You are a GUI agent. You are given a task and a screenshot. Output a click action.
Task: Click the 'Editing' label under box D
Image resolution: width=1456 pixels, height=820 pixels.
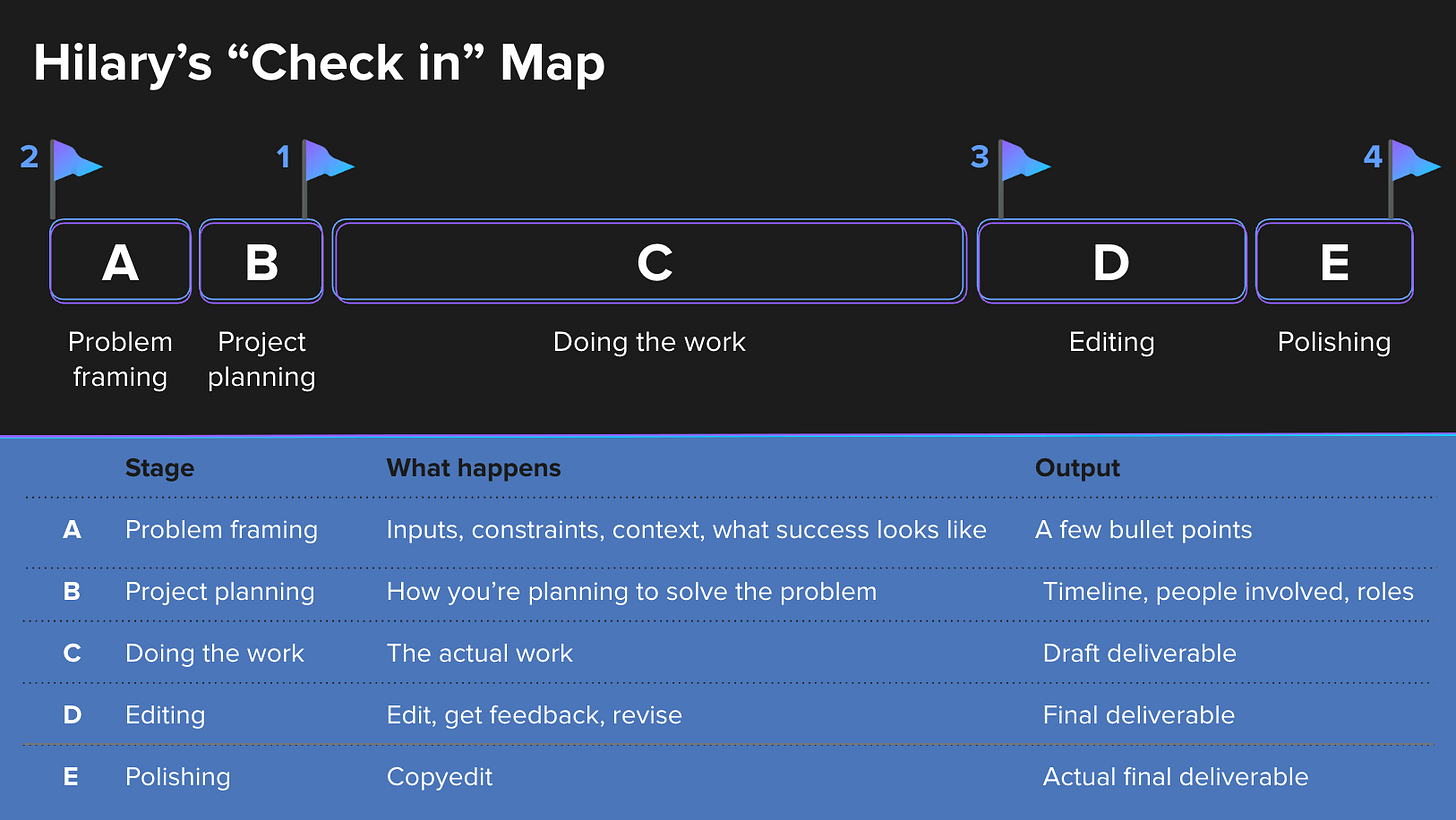click(x=1111, y=342)
